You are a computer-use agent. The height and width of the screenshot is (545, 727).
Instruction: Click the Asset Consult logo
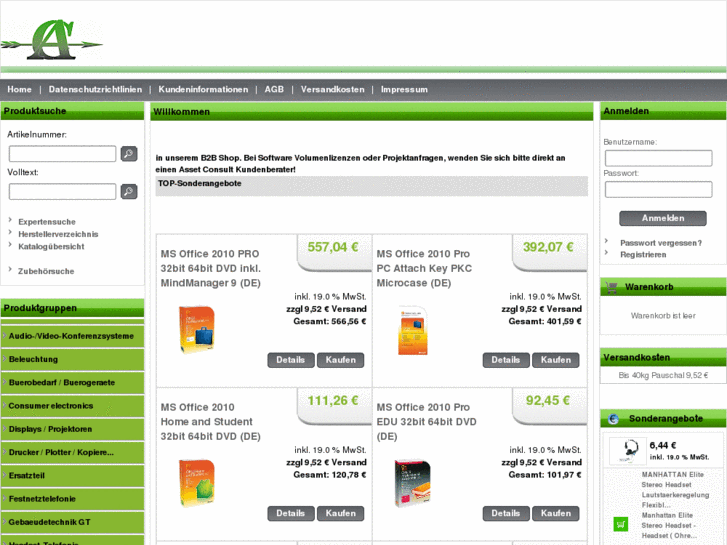[51, 40]
